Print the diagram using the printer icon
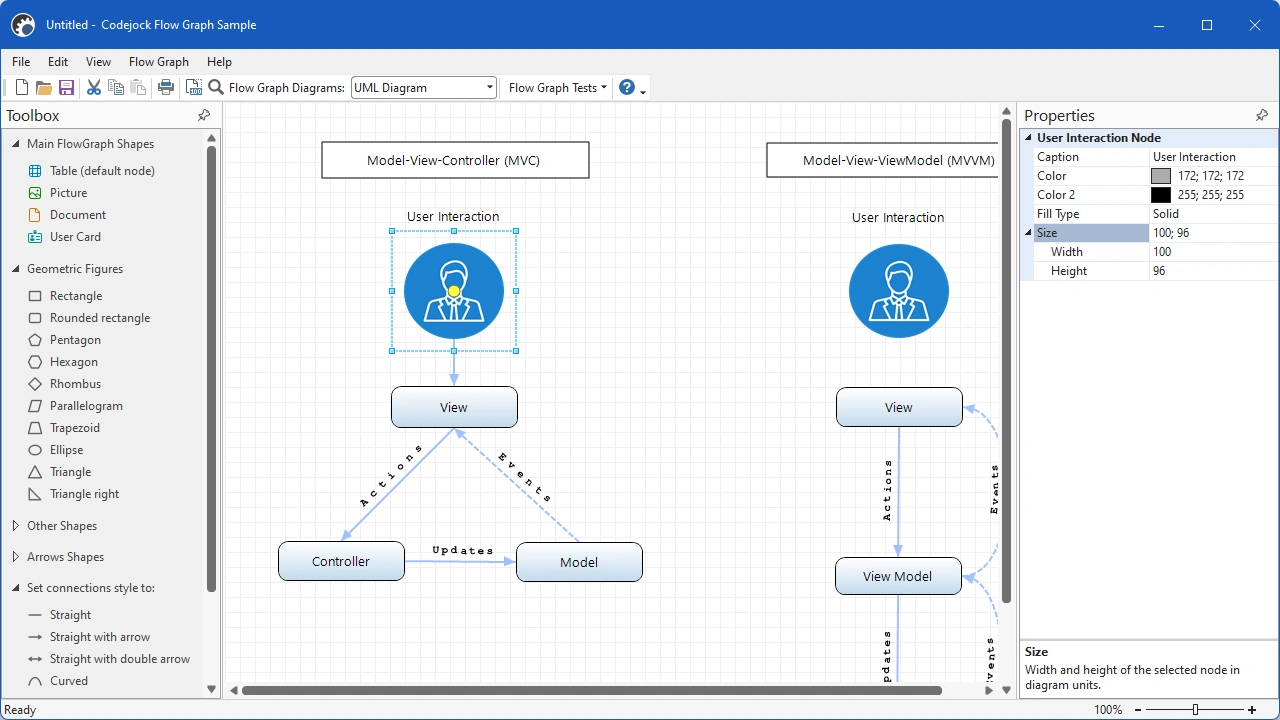The image size is (1280, 720). (x=166, y=88)
